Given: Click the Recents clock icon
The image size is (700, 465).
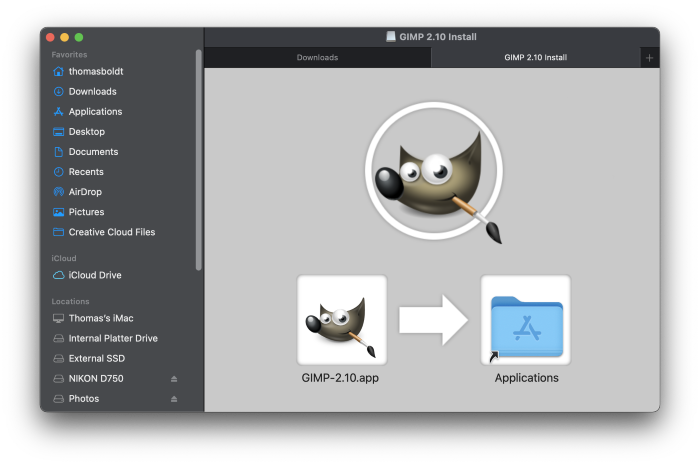Looking at the screenshot, I should 58,172.
